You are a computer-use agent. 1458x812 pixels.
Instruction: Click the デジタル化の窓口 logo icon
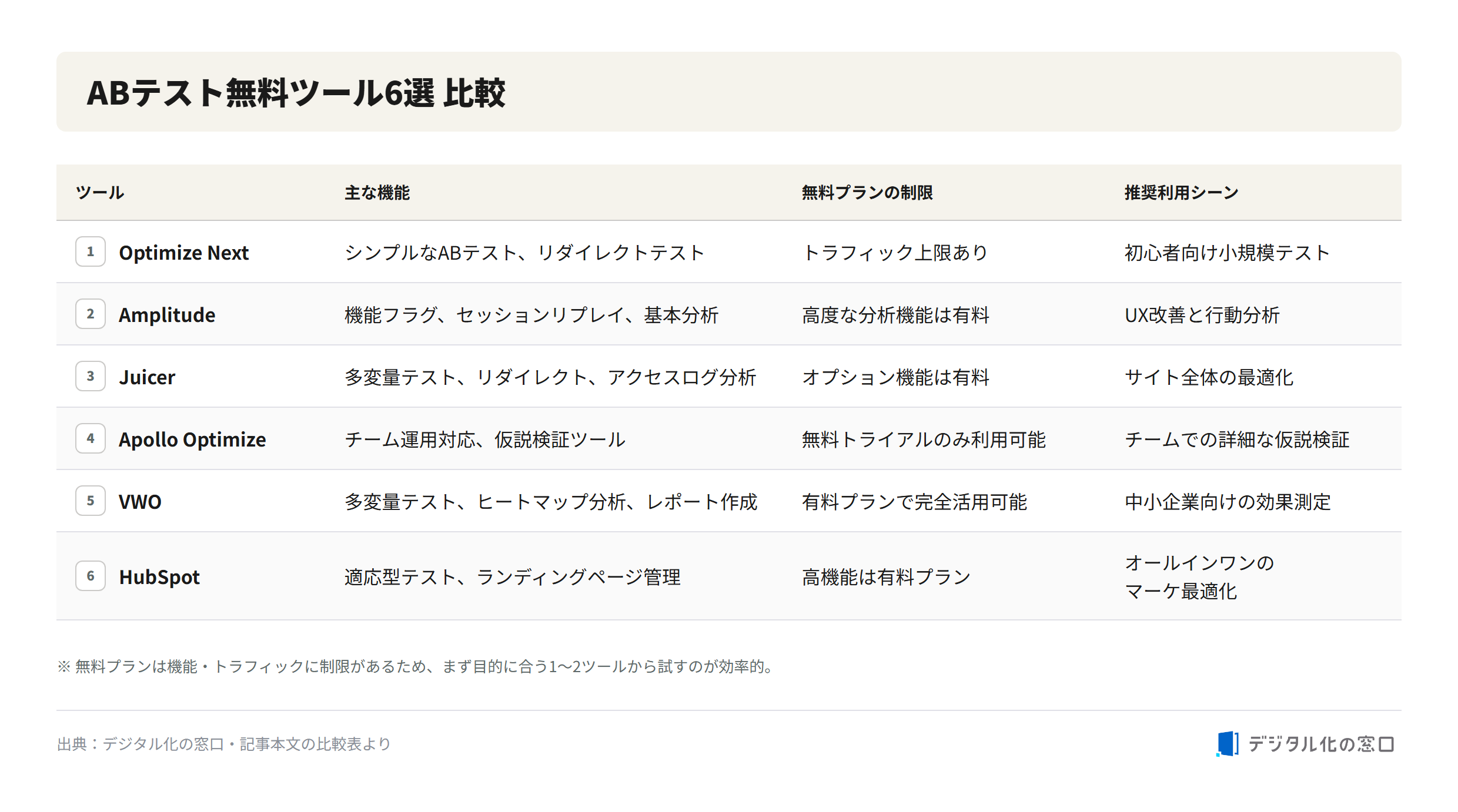[1228, 744]
